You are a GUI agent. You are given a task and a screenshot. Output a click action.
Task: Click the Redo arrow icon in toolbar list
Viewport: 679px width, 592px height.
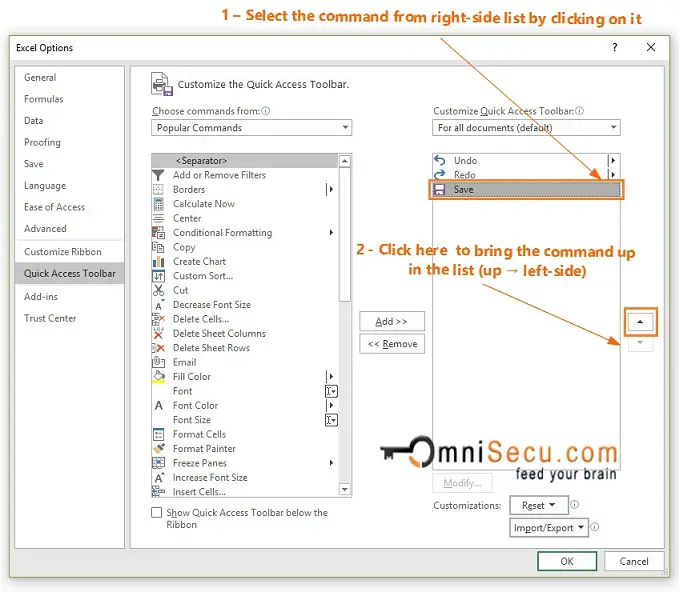440,175
